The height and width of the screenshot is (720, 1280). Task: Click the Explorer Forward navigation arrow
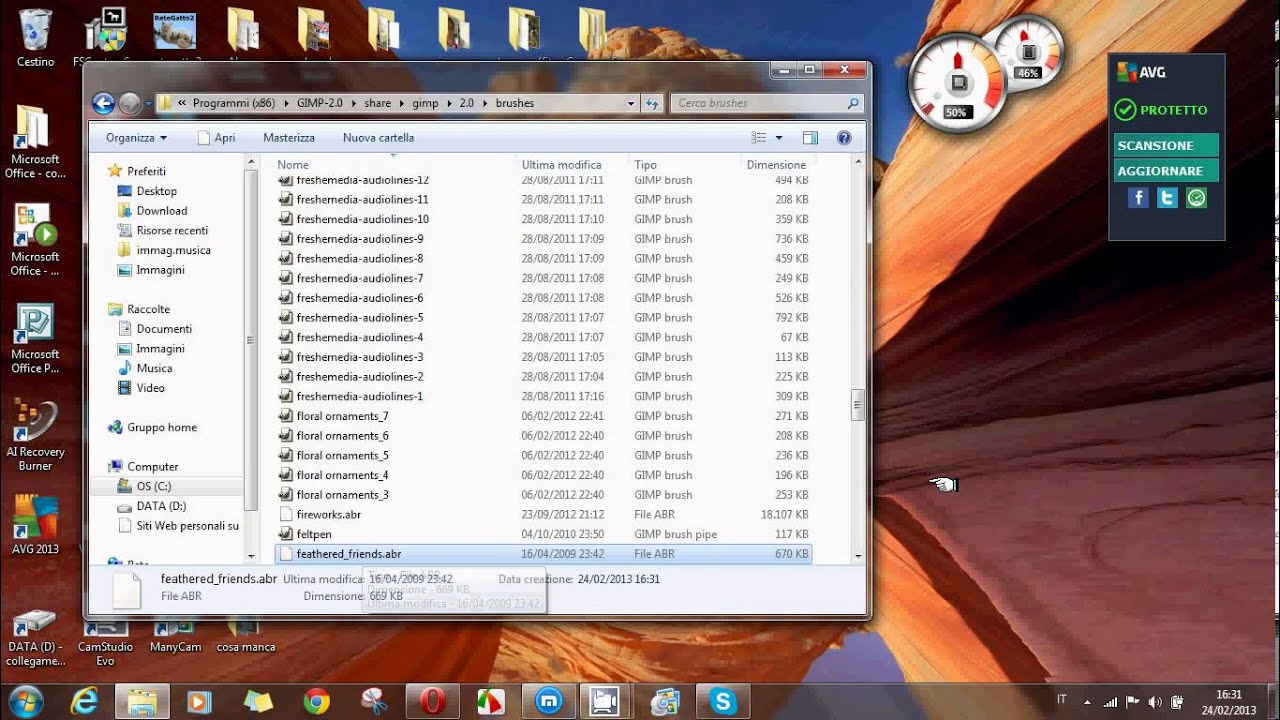pos(129,103)
